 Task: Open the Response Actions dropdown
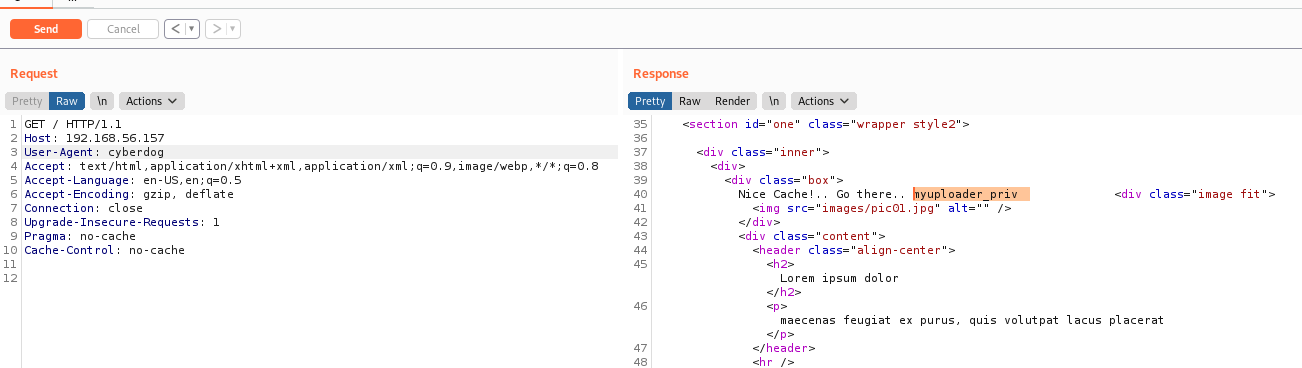824,101
